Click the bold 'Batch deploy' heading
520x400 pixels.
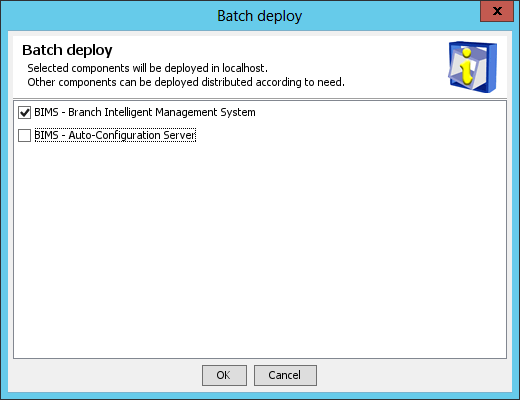coord(67,50)
